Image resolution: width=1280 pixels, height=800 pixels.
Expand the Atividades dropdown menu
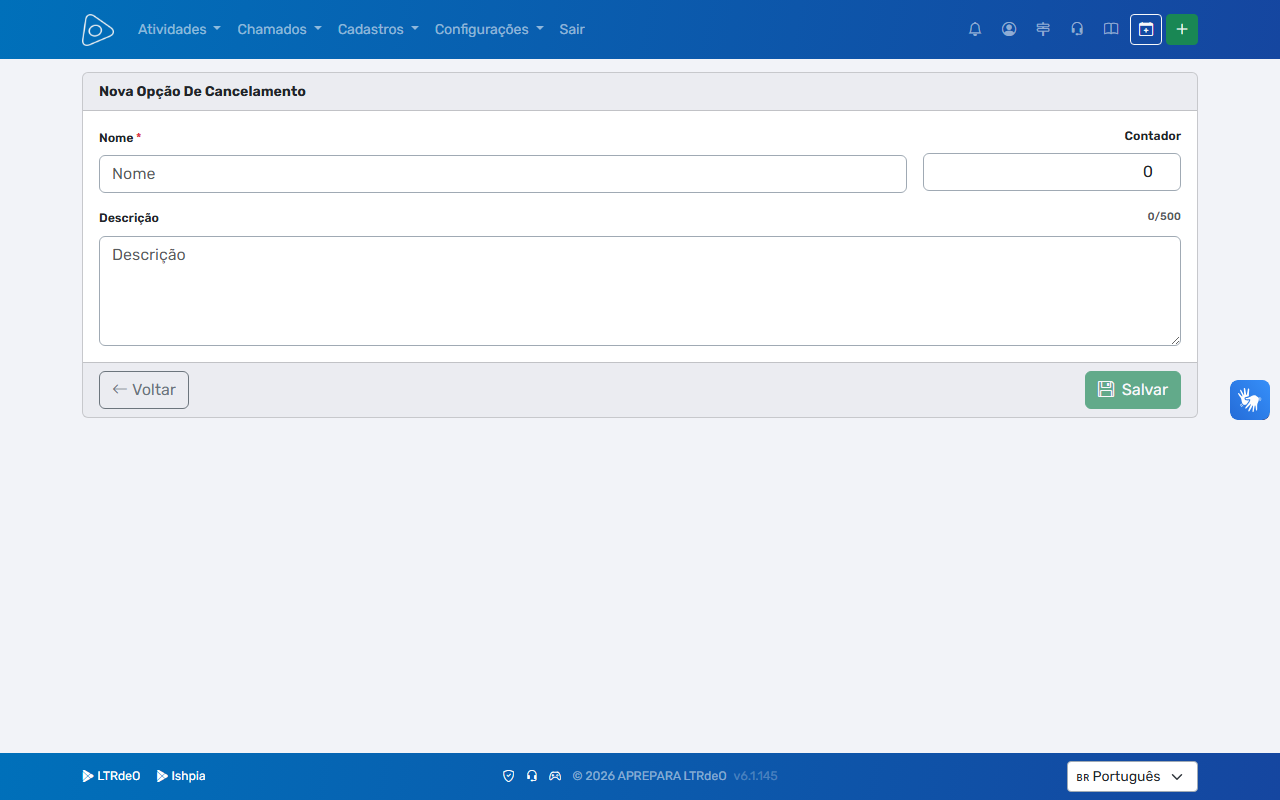pyautogui.click(x=179, y=29)
